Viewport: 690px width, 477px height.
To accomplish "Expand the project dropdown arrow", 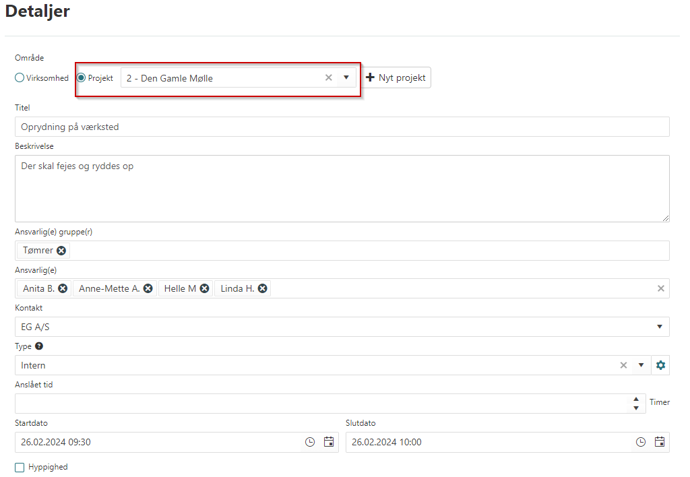I will pos(346,77).
